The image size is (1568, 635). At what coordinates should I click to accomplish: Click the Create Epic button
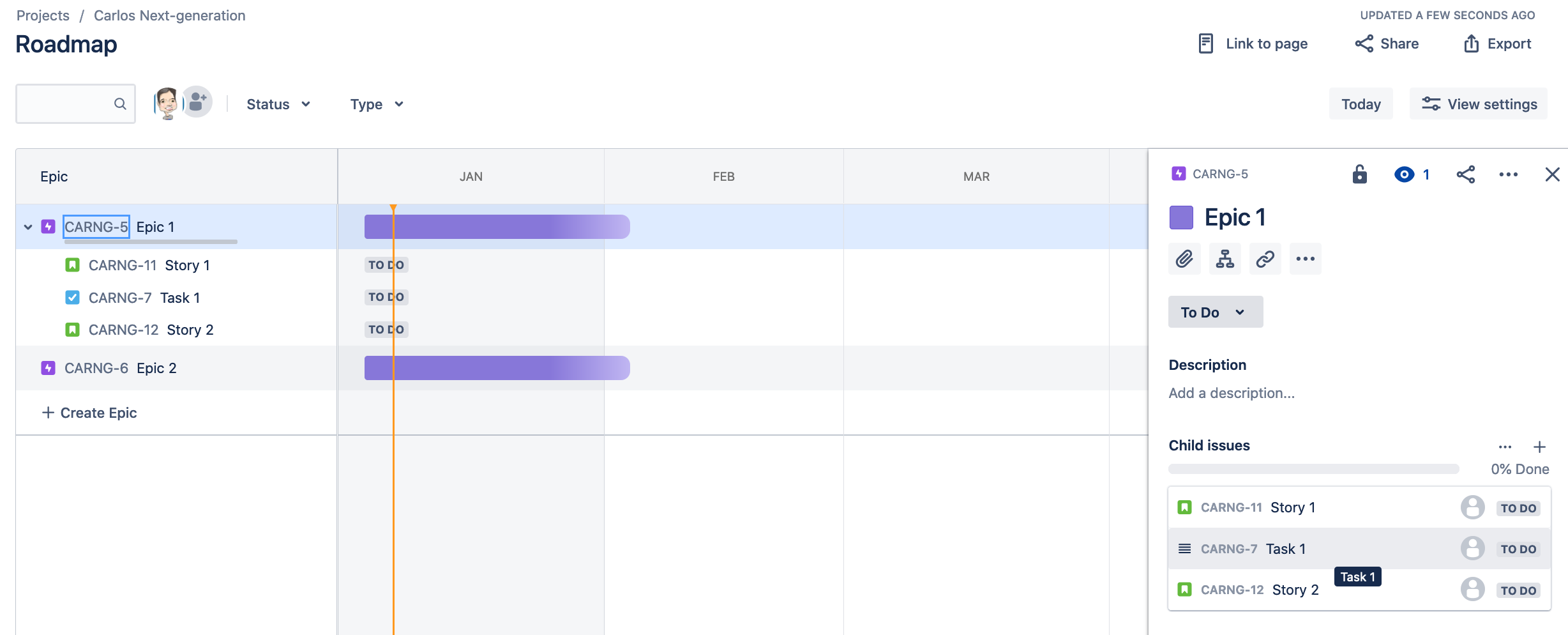click(89, 412)
